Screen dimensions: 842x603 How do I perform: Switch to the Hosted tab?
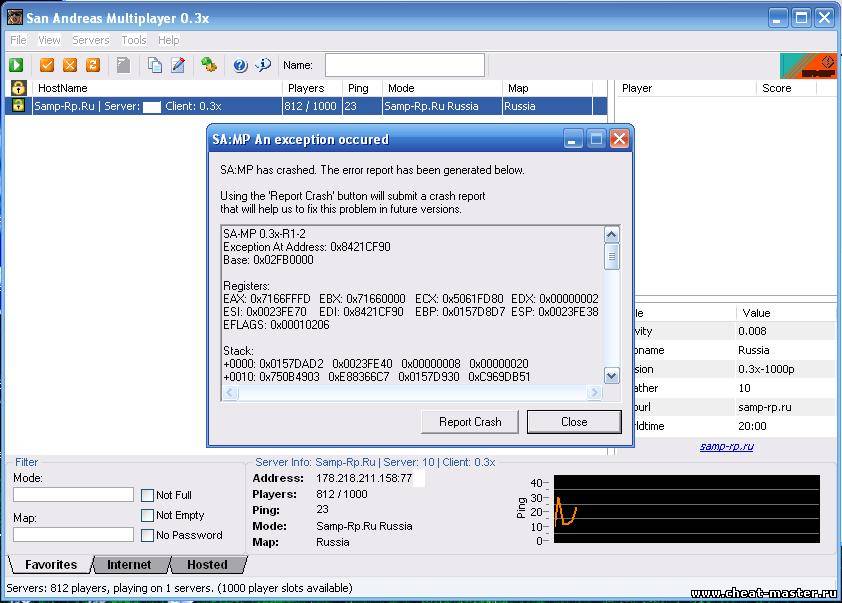click(207, 565)
